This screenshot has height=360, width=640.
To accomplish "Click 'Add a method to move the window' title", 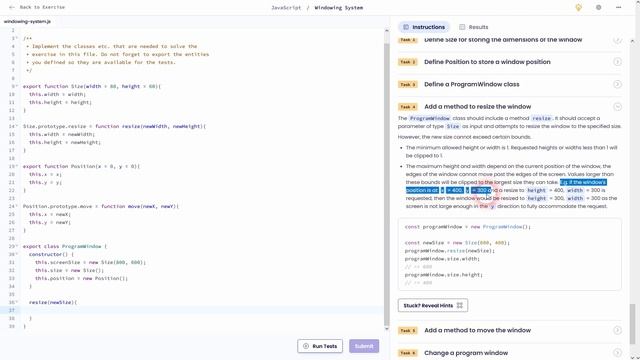I will 478,330.
